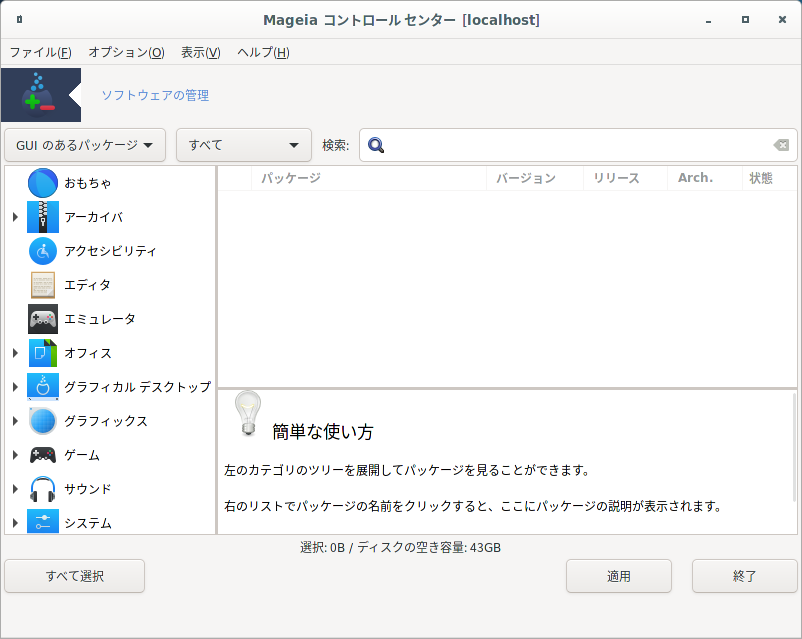The width and height of the screenshot is (802, 639).
Task: Expand the グラフィカル デスクトップ tree node
Action: coord(15,387)
